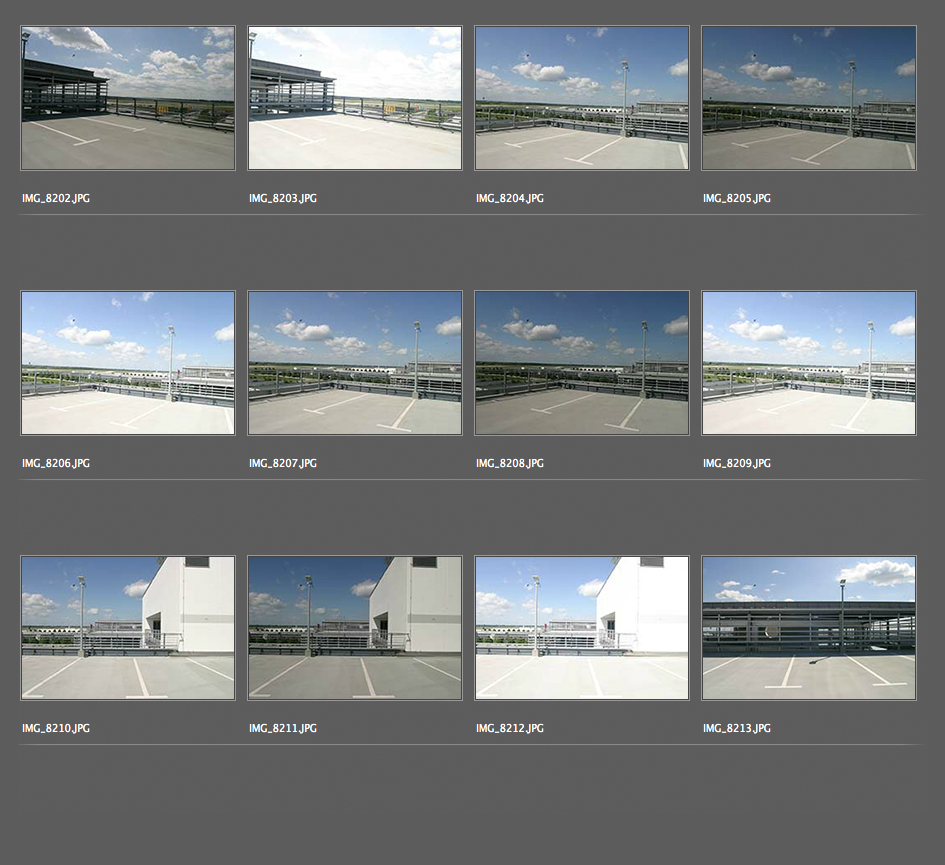Select the dark IMG_8208.JPG thumbnail
This screenshot has width=945, height=865.
(x=582, y=363)
